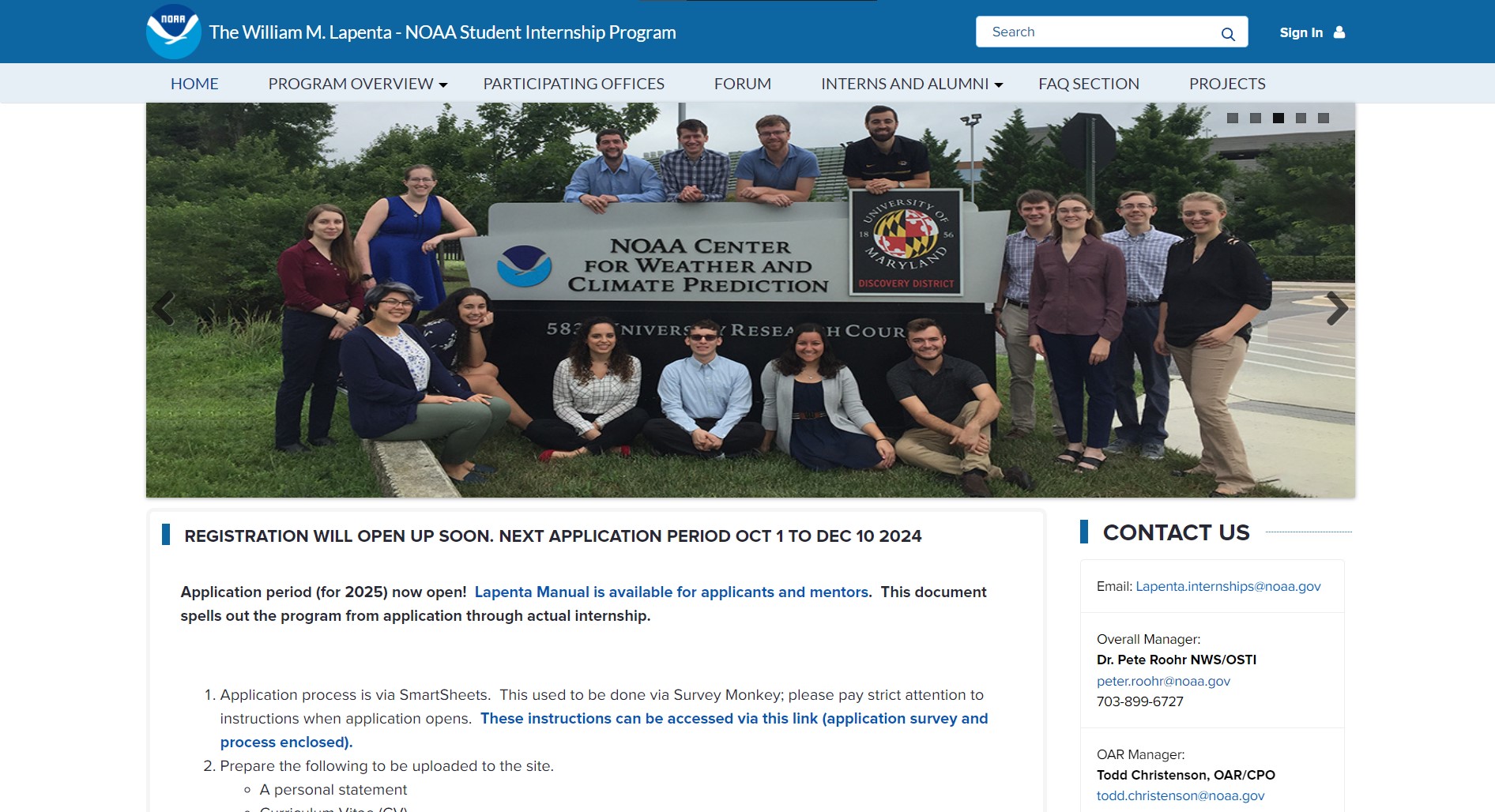Click the Sign In link

pos(1301,32)
